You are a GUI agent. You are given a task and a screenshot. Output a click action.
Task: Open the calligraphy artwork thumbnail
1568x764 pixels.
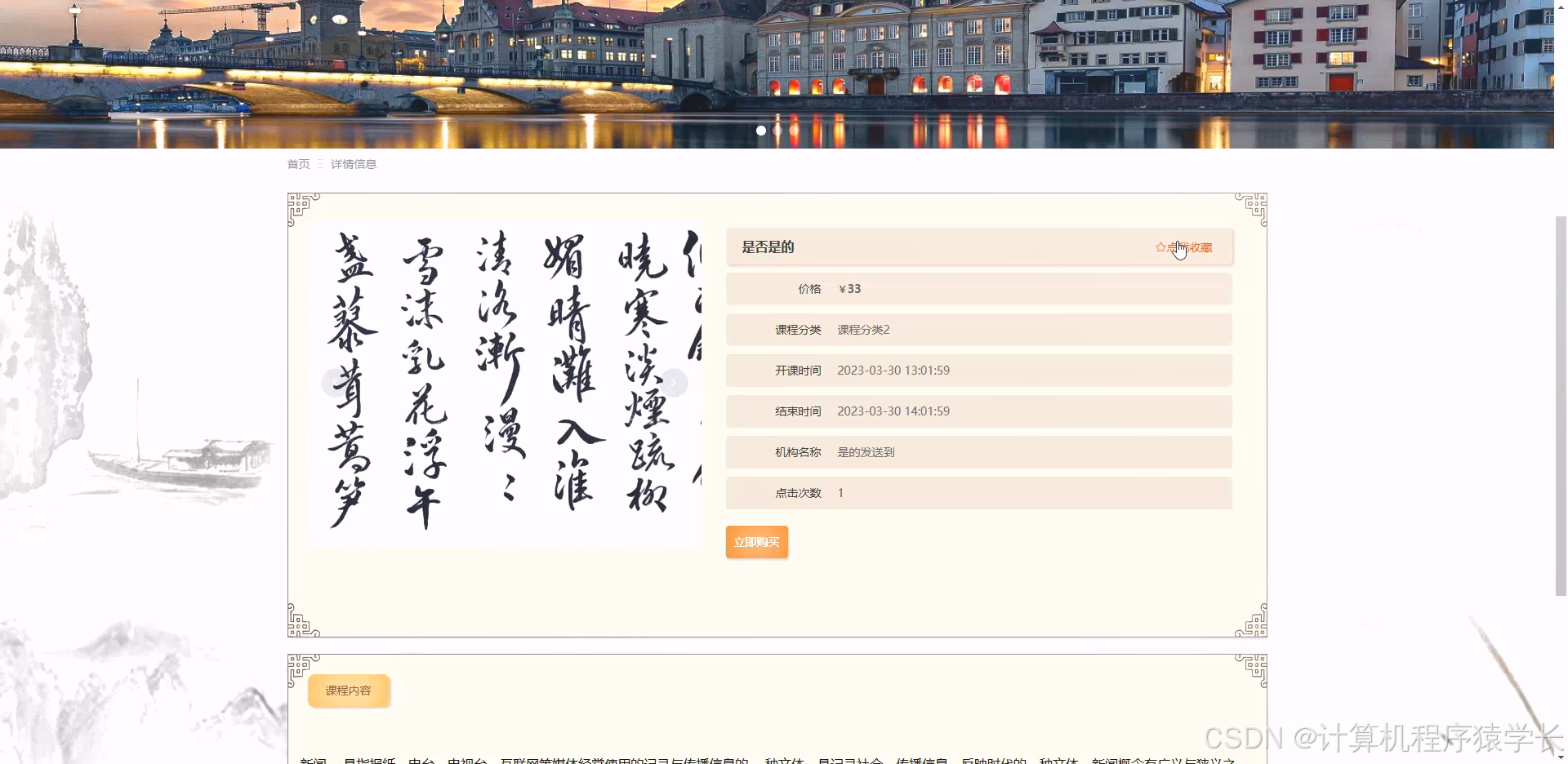coord(502,381)
